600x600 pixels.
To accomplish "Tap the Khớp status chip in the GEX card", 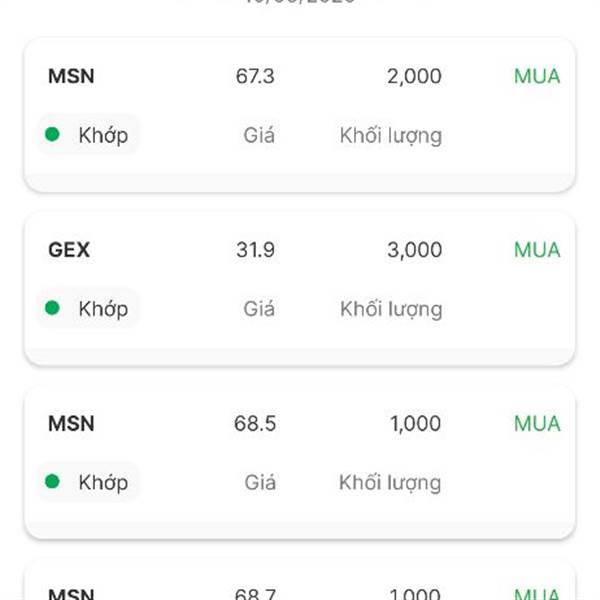I will [88, 308].
